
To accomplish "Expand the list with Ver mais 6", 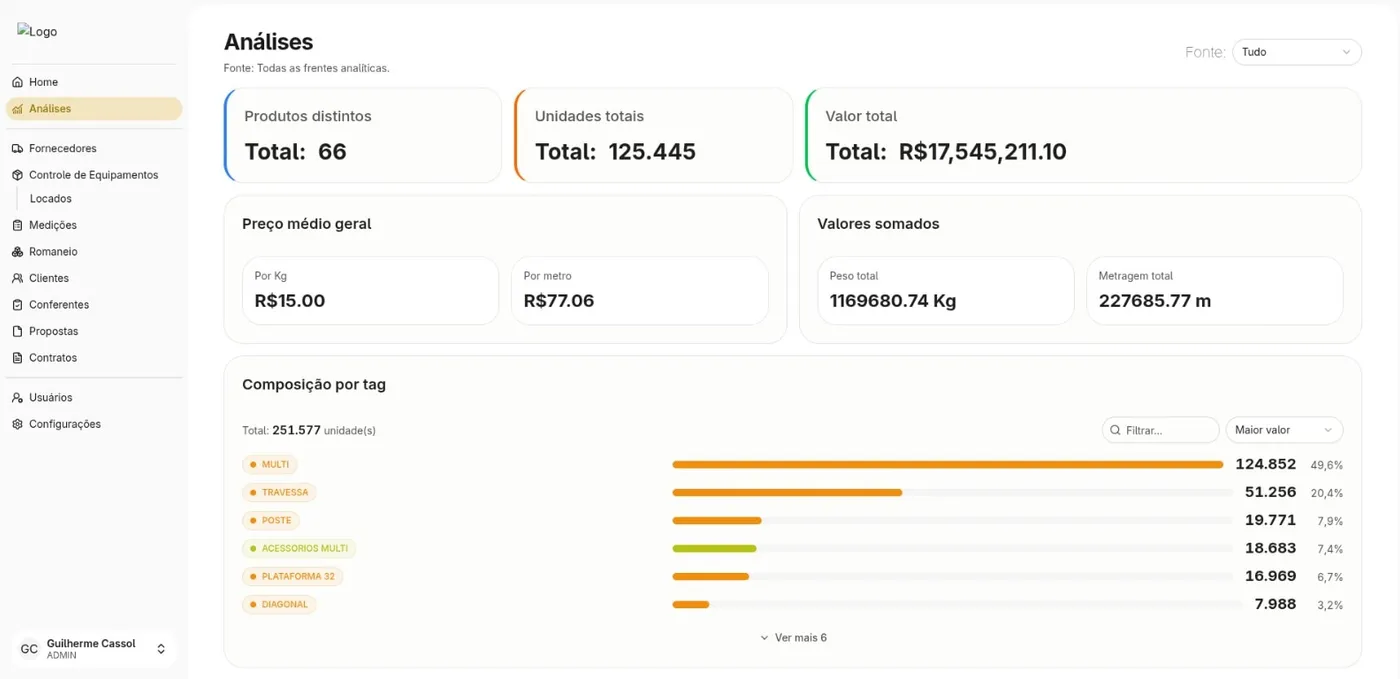I will [793, 637].
